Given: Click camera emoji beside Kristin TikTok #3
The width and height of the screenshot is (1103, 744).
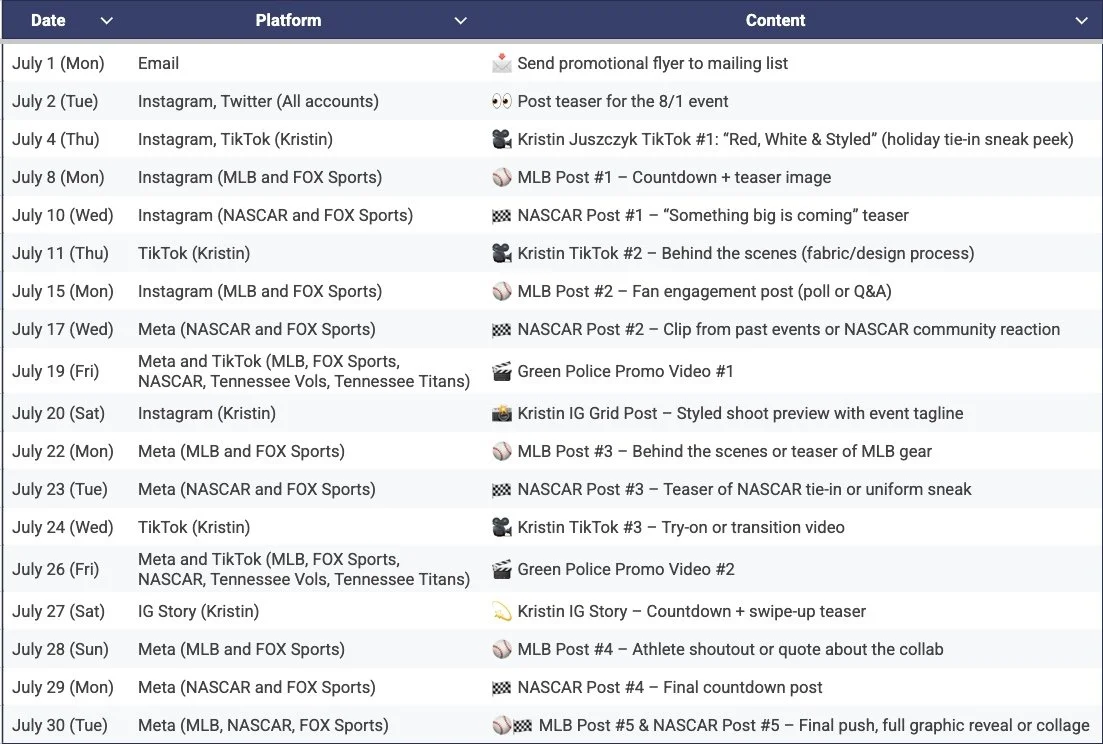Looking at the screenshot, I should click(502, 527).
